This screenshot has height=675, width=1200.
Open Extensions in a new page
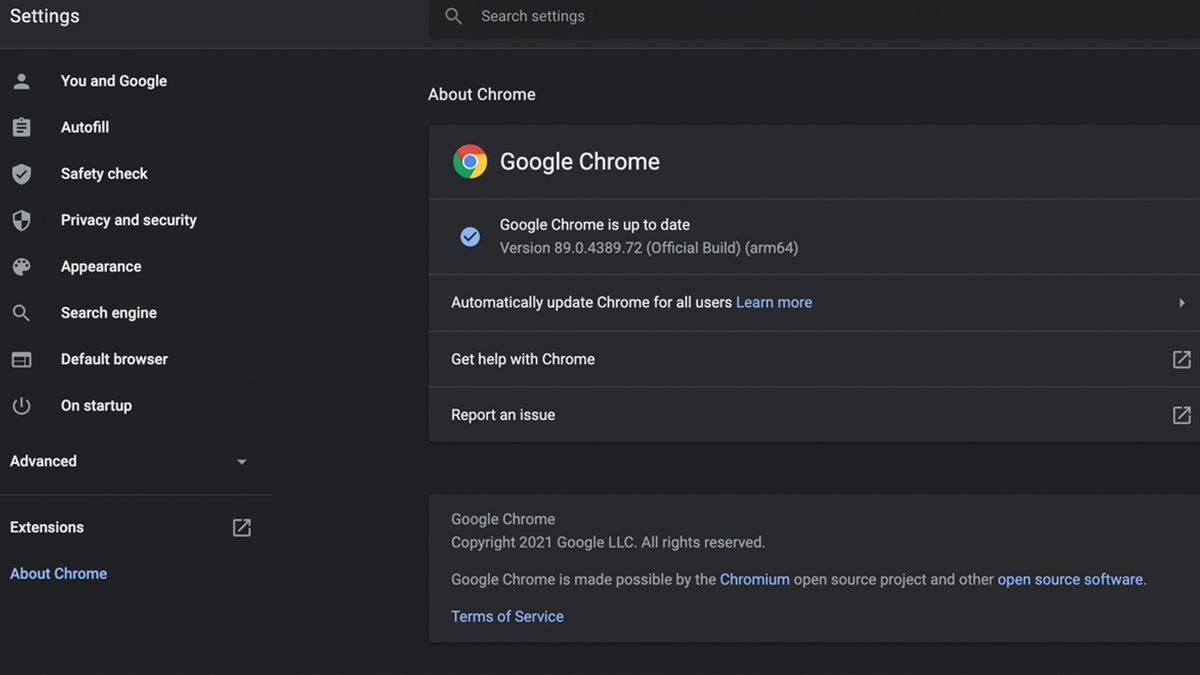coord(241,527)
